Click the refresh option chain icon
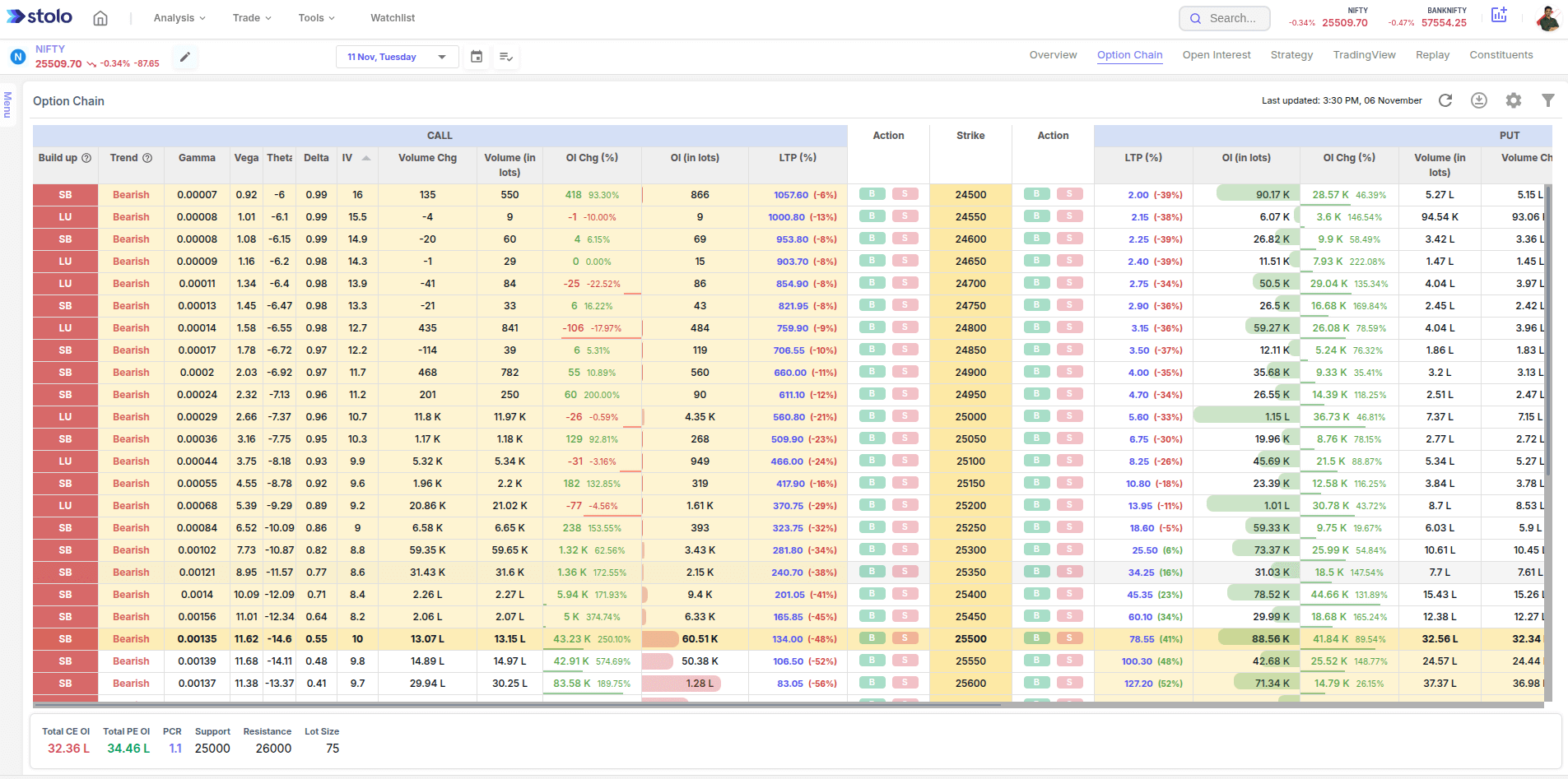The width and height of the screenshot is (1568, 779). (x=1445, y=100)
